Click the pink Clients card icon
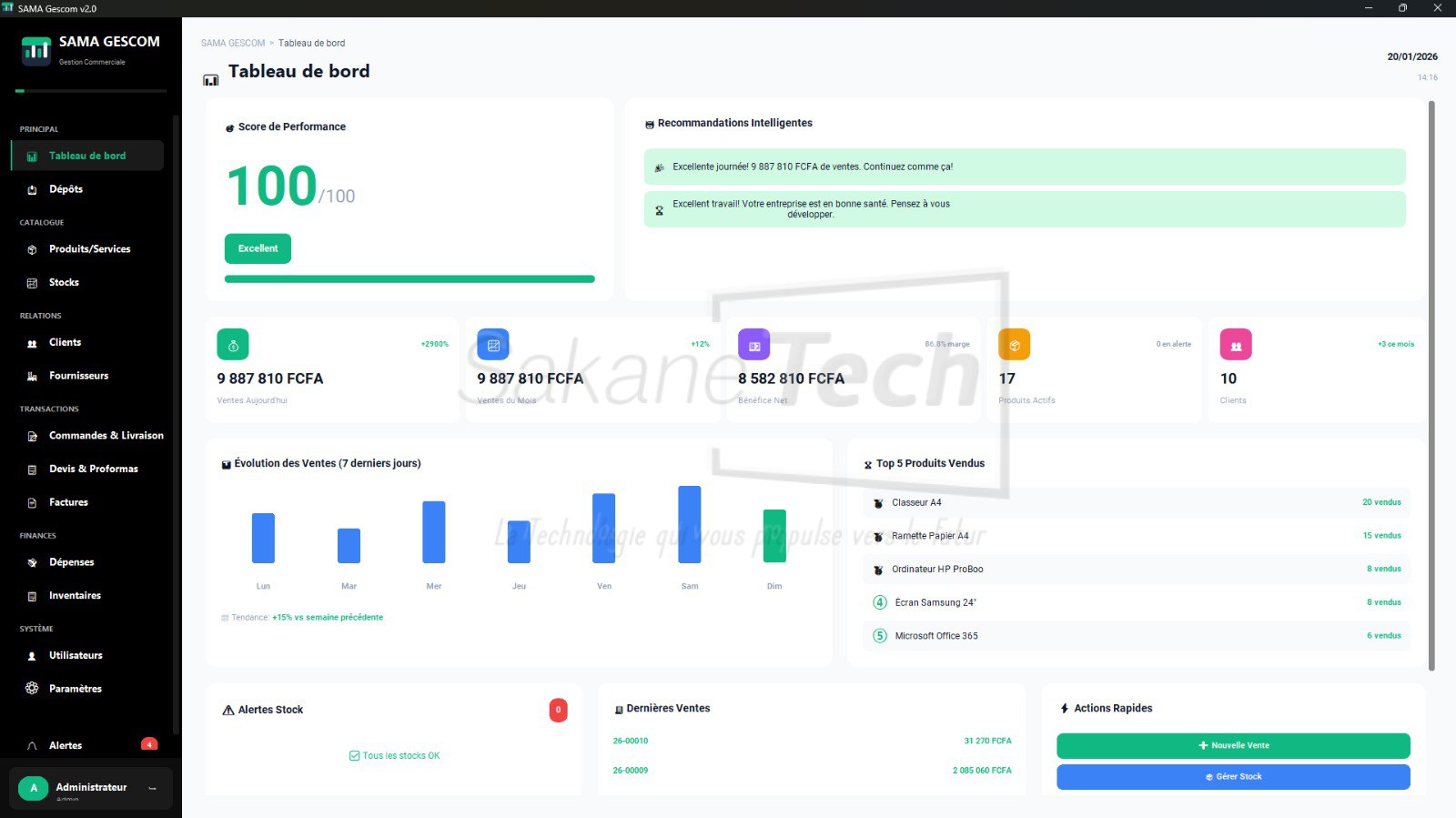This screenshot has width=1456, height=818. 1236,345
